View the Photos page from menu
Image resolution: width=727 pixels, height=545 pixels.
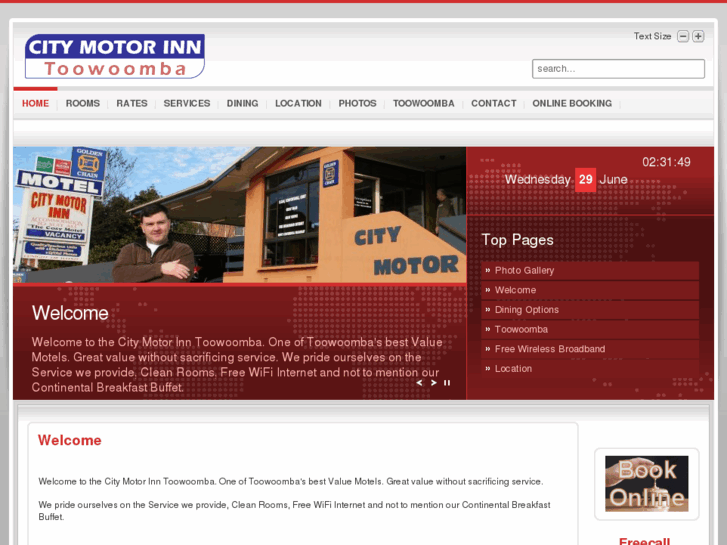click(357, 103)
